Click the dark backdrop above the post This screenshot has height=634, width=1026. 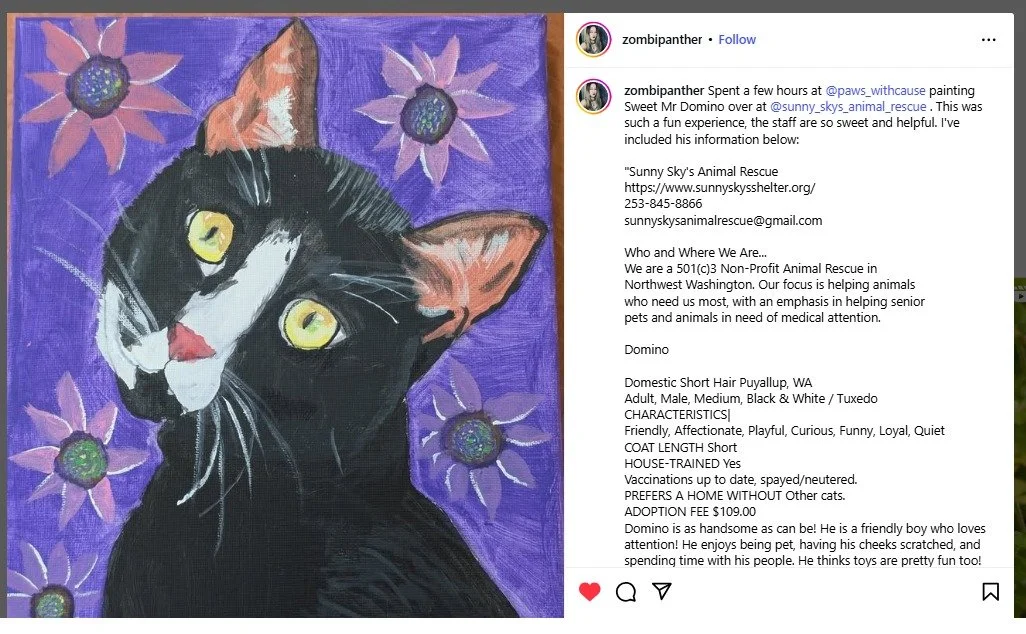[x=513, y=6]
